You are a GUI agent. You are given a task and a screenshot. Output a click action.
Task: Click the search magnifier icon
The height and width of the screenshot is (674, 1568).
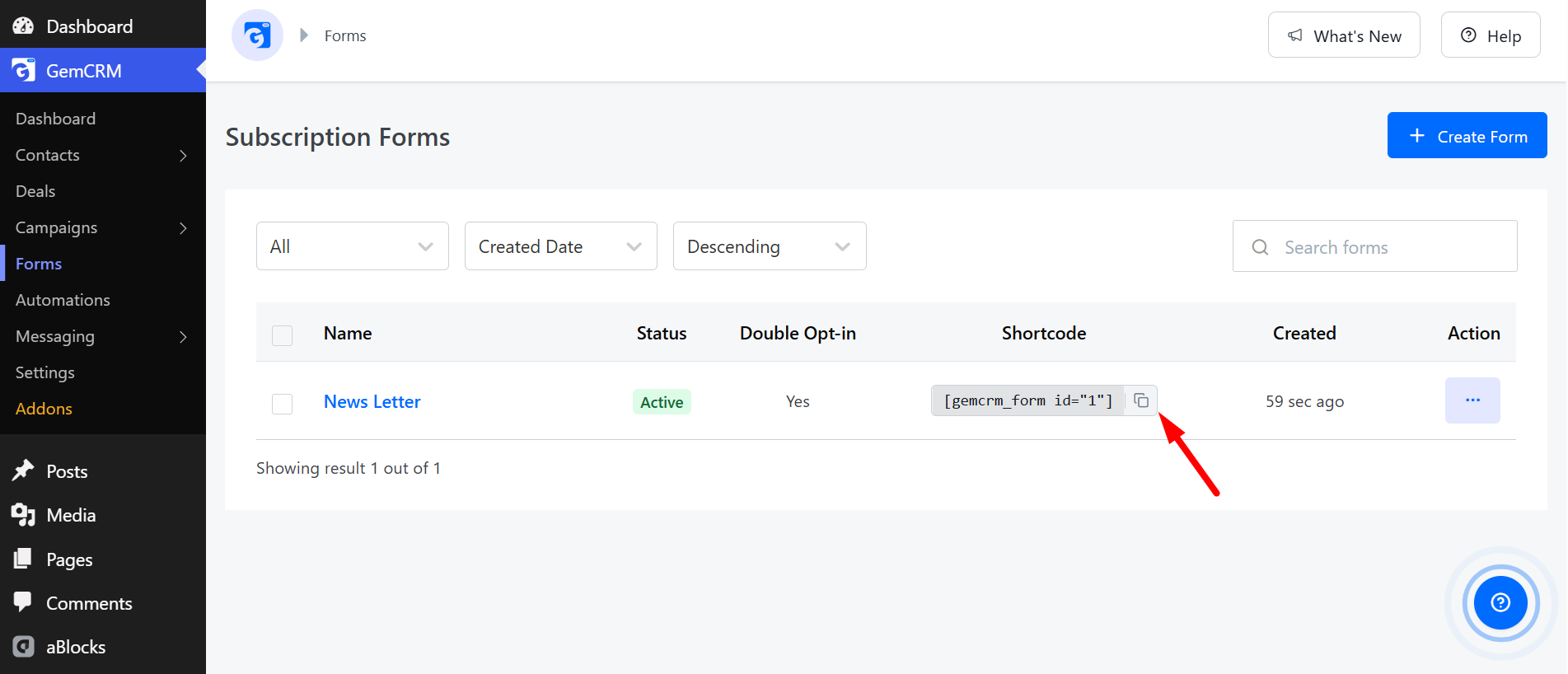[x=1260, y=247]
